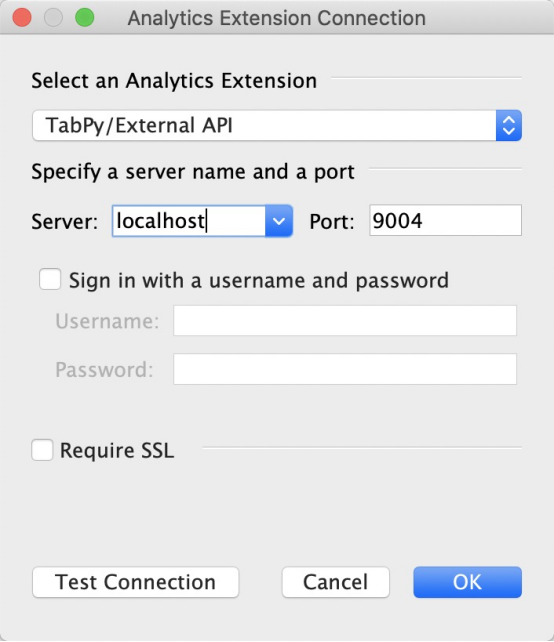Viewport: 554px width, 642px height.
Task: Click the gray disabled minimize button
Action: [53, 18]
